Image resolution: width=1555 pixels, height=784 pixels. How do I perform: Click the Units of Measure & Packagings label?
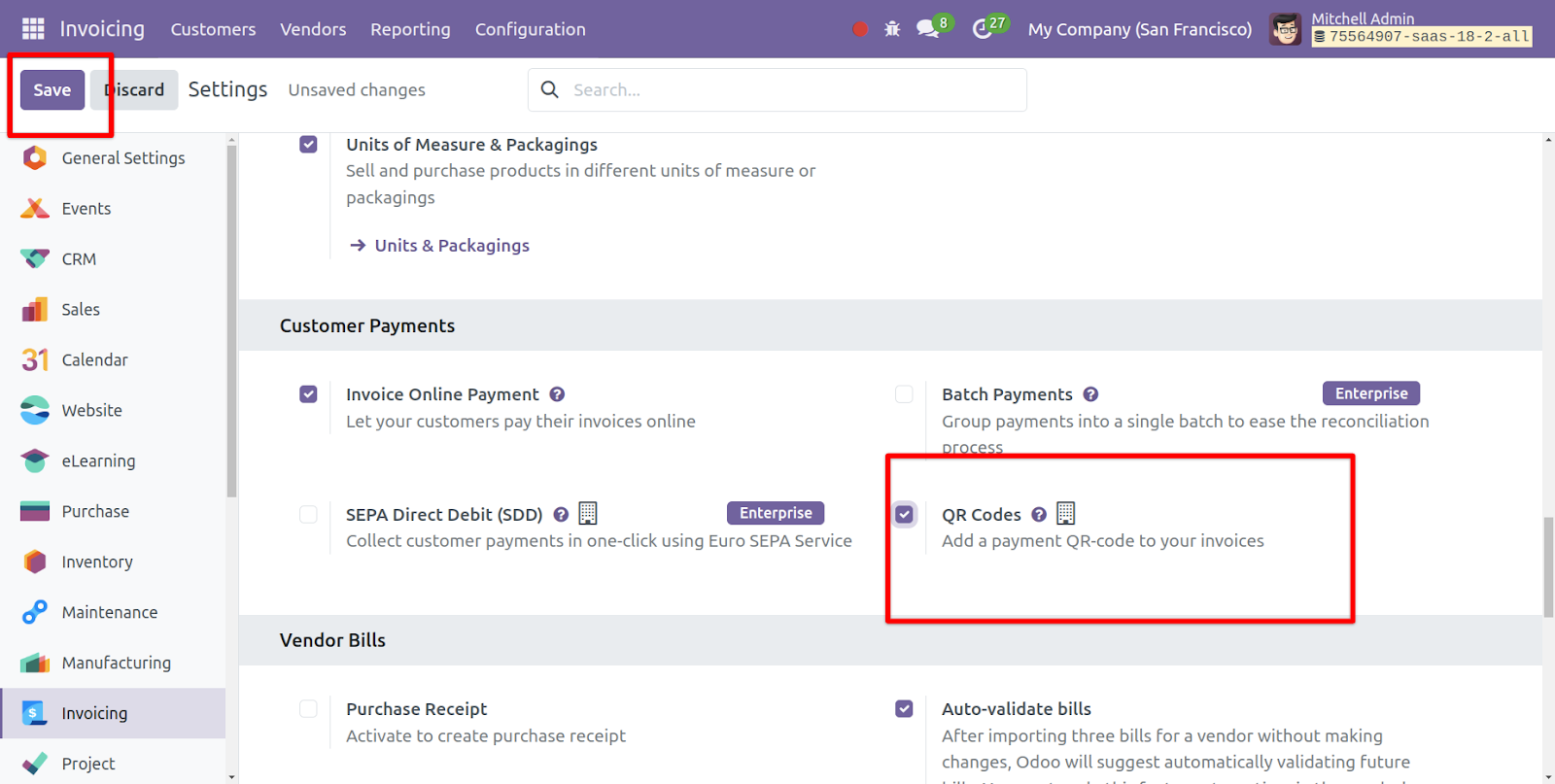[472, 145]
